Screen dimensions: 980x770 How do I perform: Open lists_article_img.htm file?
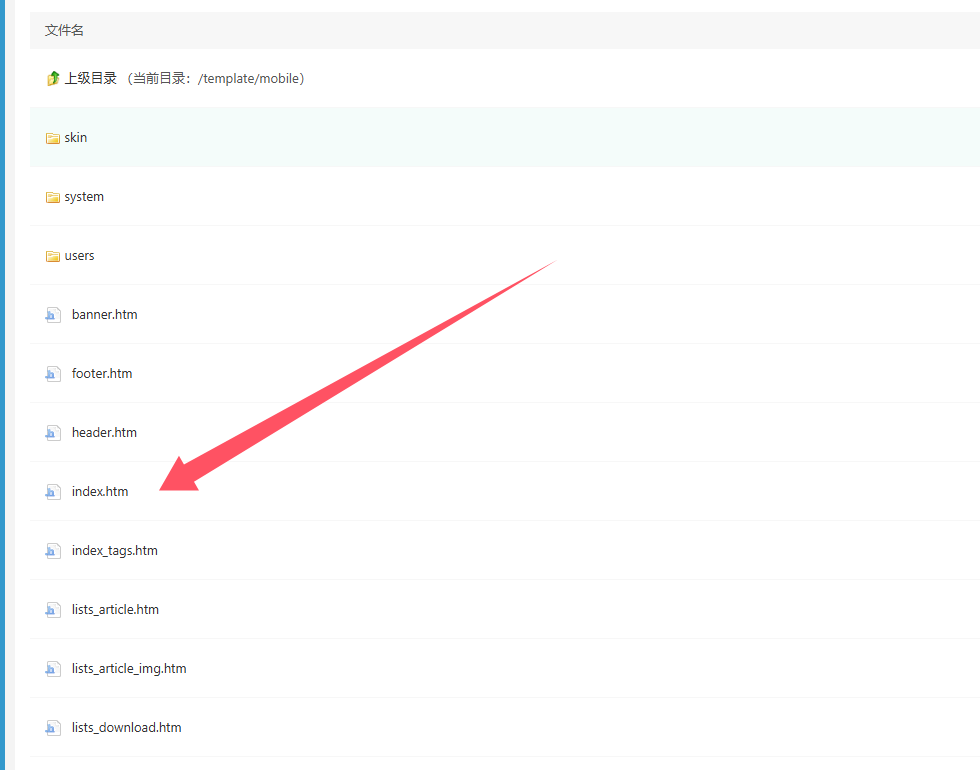click(129, 669)
